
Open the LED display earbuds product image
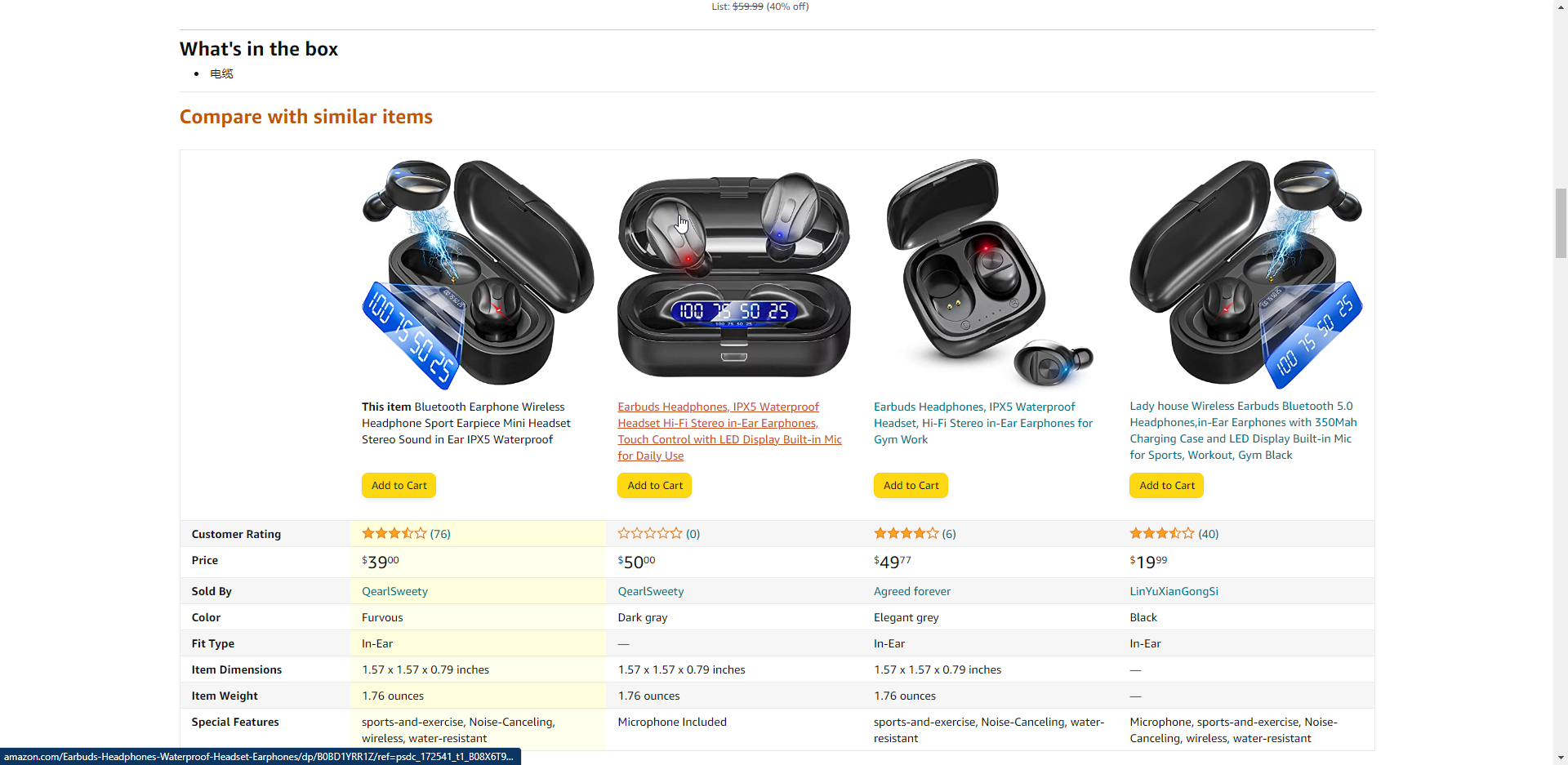734,274
